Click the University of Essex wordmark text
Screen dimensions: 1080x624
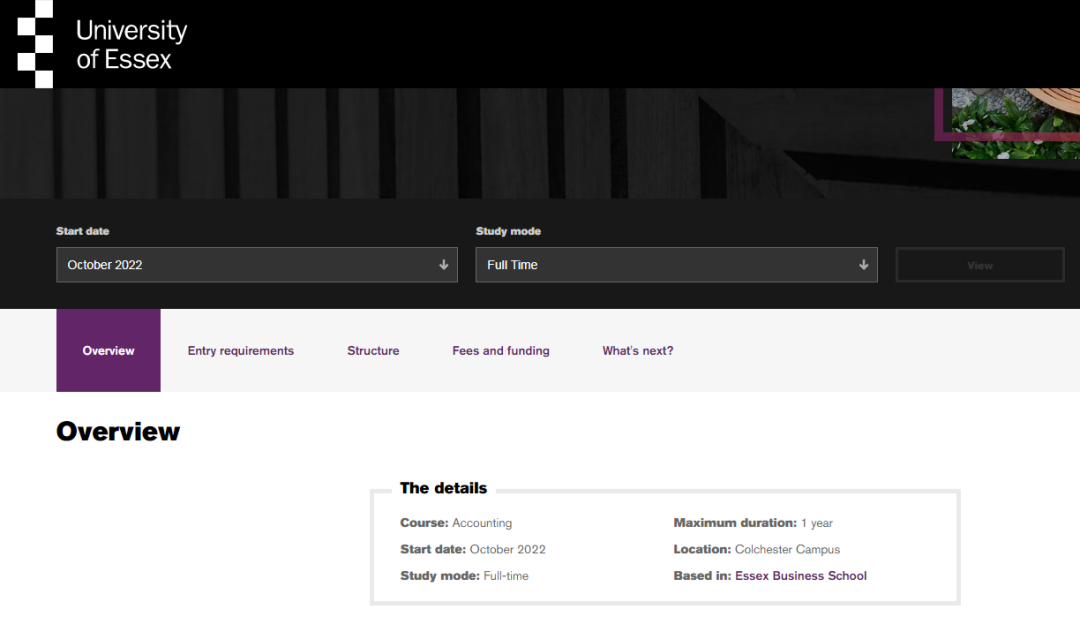[131, 45]
